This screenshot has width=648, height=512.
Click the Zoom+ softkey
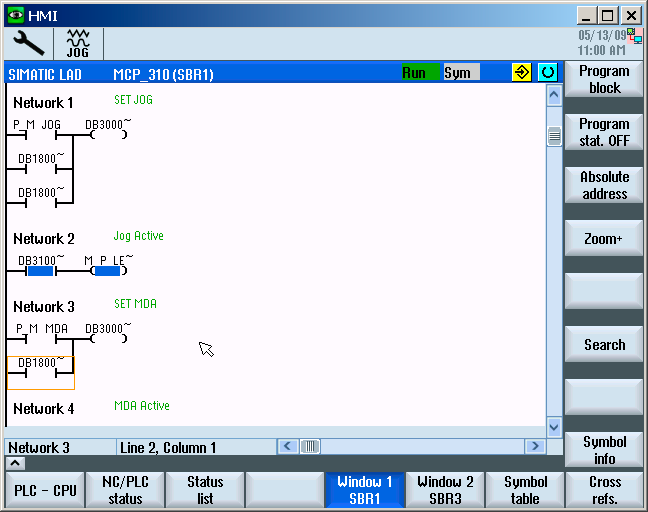604,238
